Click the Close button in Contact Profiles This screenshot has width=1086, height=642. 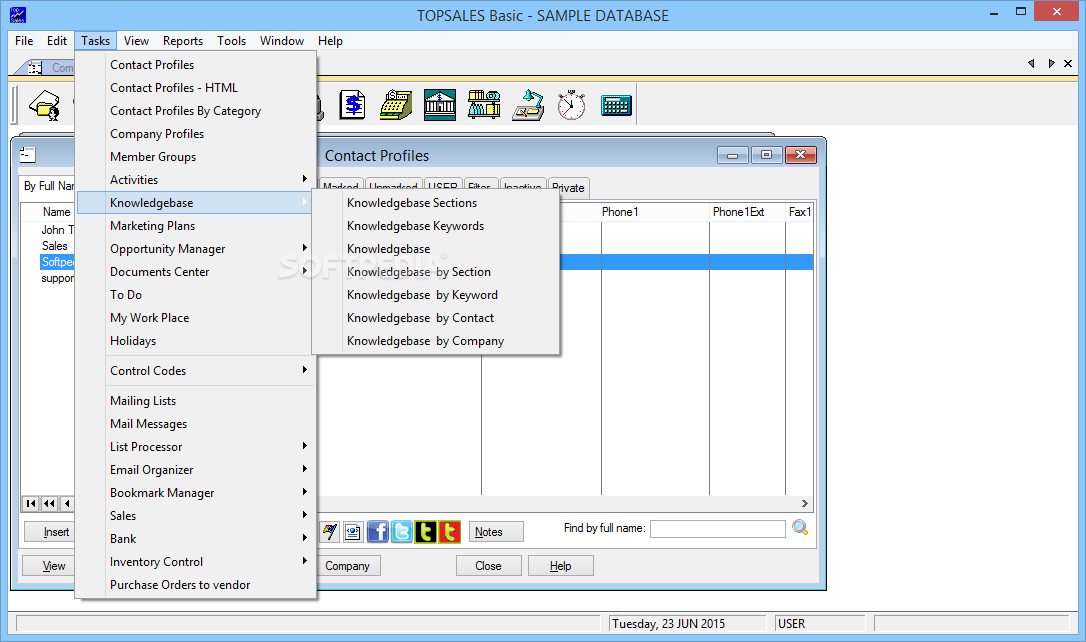[488, 566]
